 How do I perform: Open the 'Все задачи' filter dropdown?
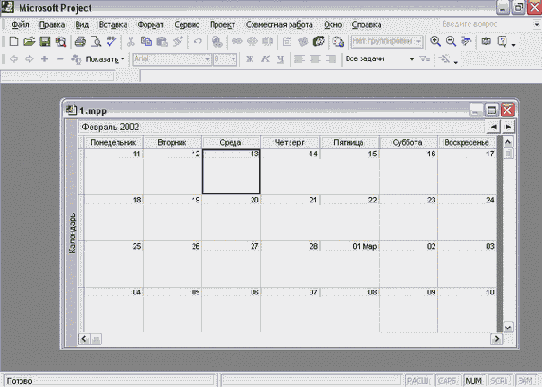point(412,59)
